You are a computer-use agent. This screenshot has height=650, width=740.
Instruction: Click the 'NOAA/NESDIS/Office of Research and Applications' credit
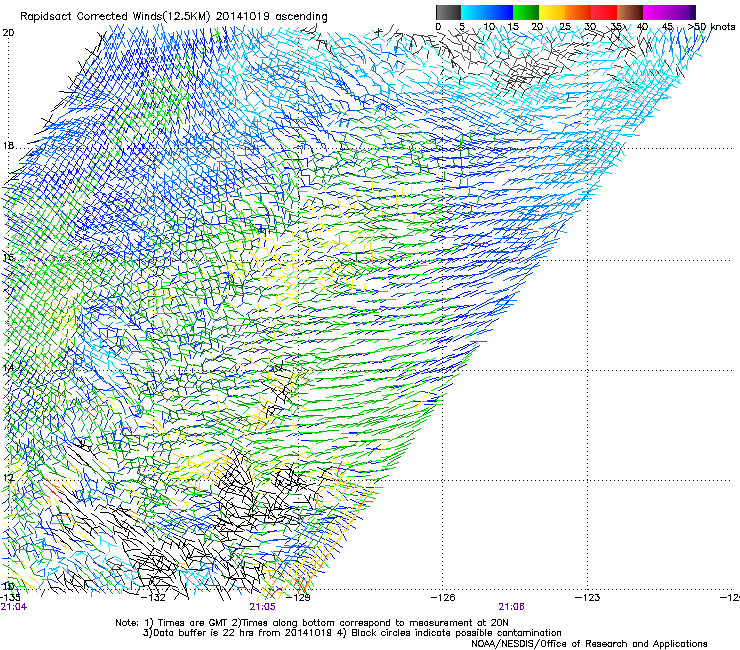coord(589,644)
